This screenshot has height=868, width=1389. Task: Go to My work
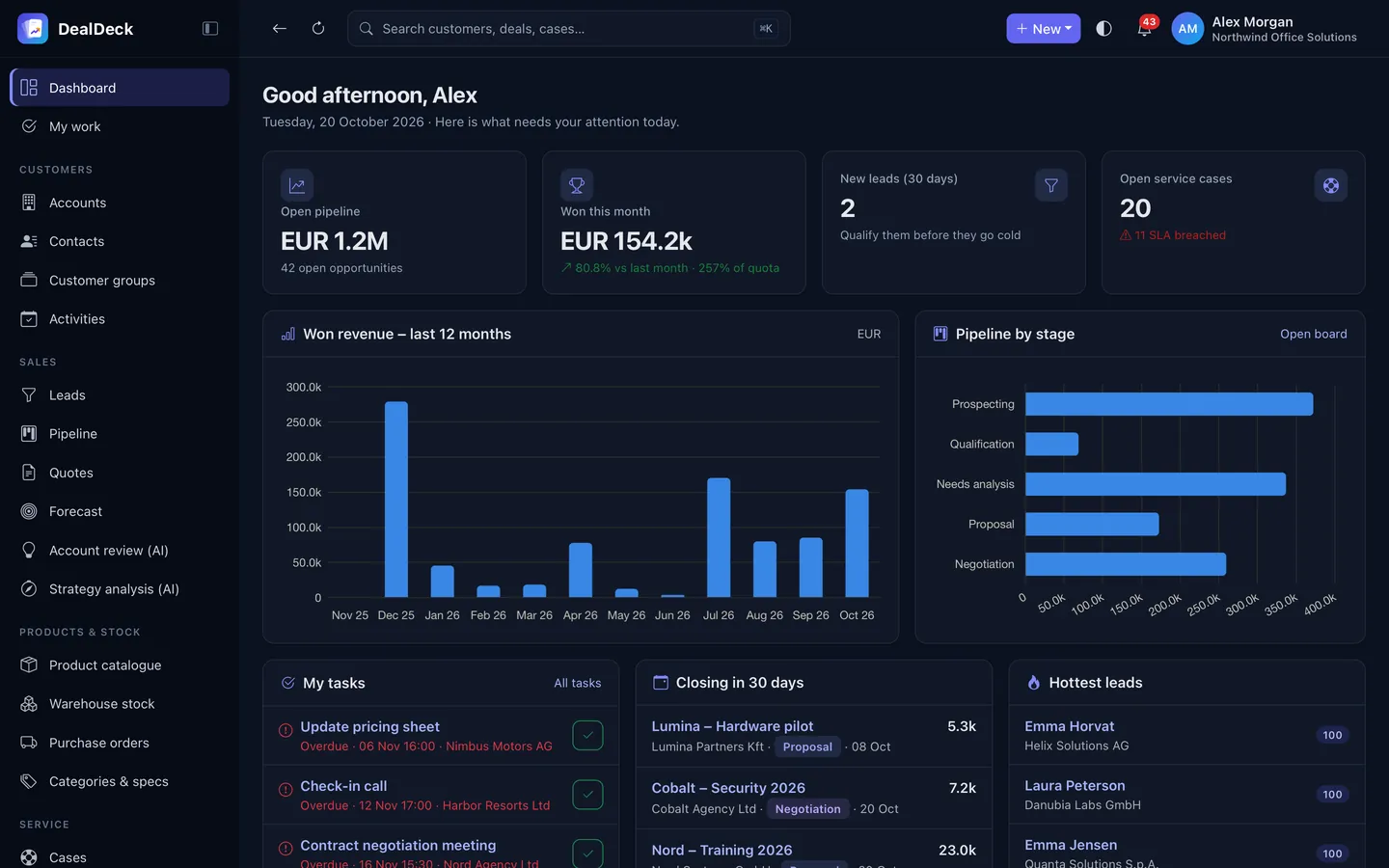pos(120,126)
